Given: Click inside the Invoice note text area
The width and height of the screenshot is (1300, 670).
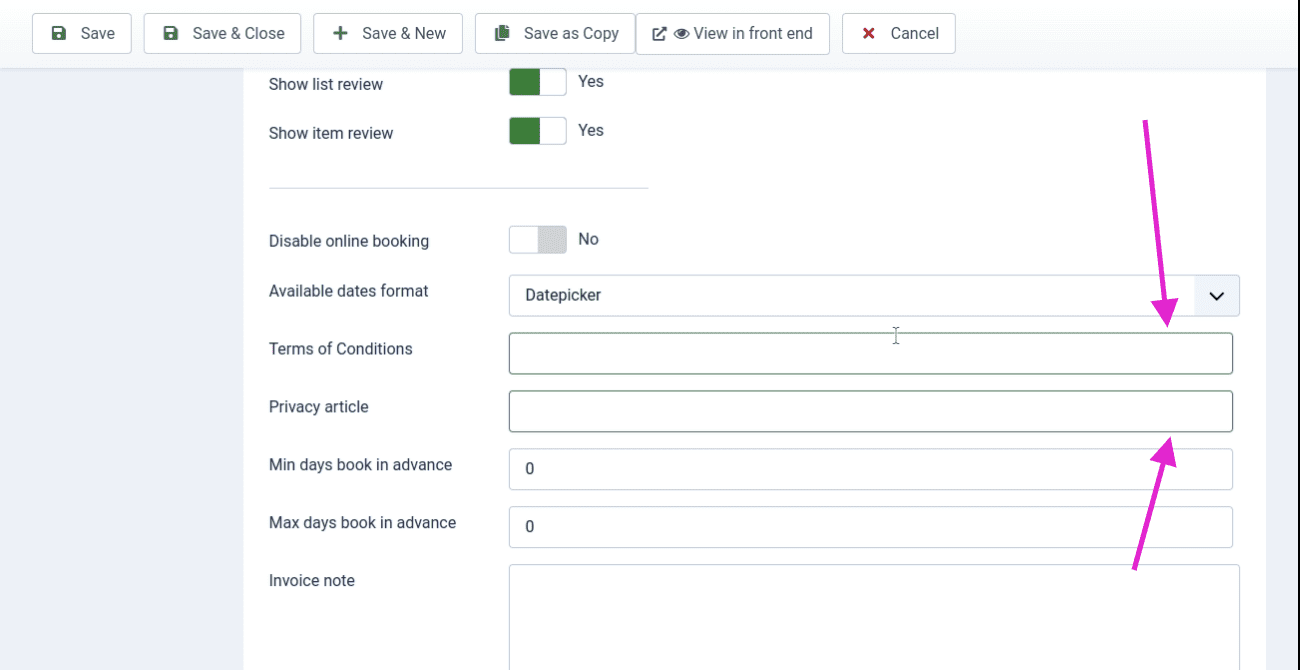Looking at the screenshot, I should coord(873,615).
